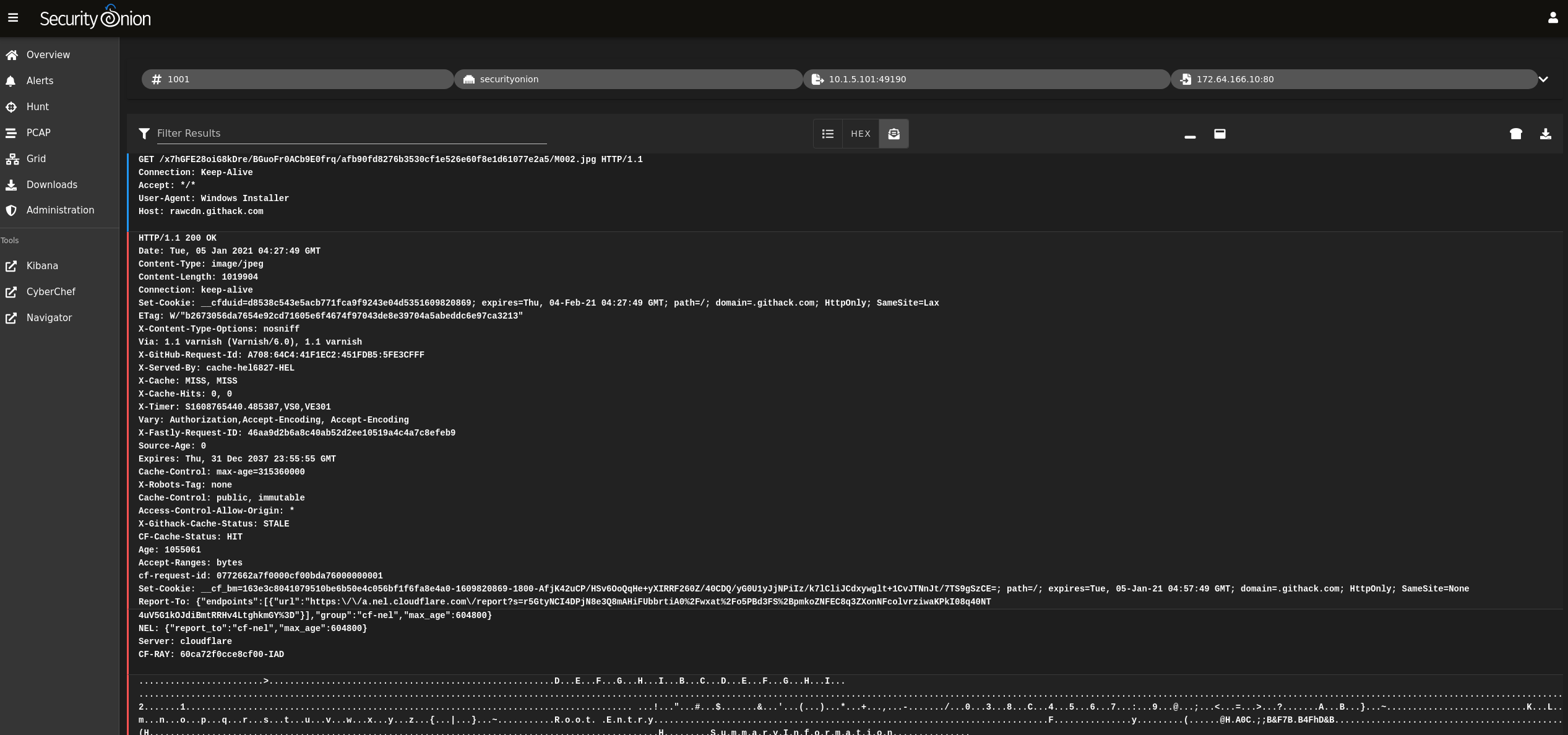Viewport: 1568px width, 735px height.
Task: Click the 172.64.166.10:80 destination chip
Action: coord(1353,79)
